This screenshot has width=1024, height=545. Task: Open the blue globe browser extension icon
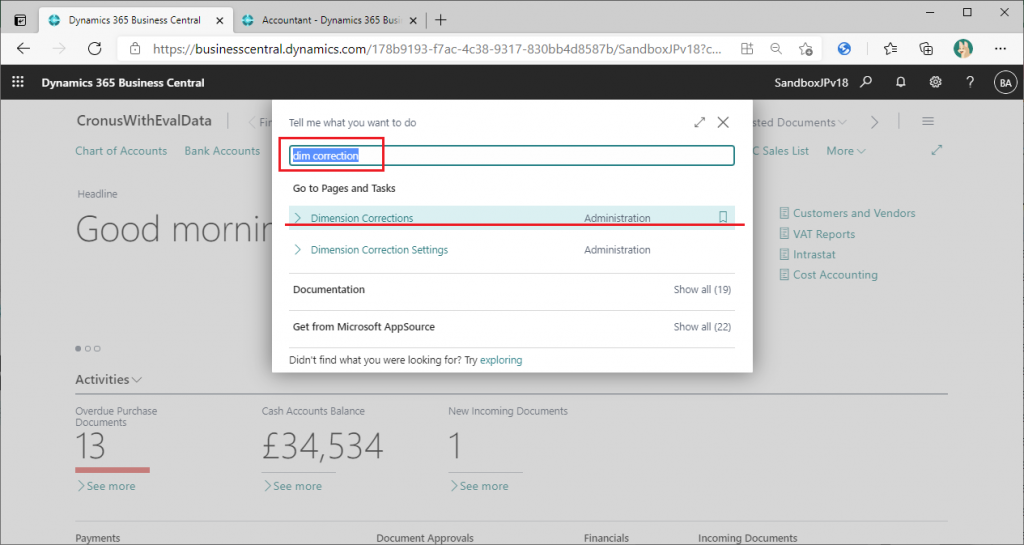click(x=844, y=48)
